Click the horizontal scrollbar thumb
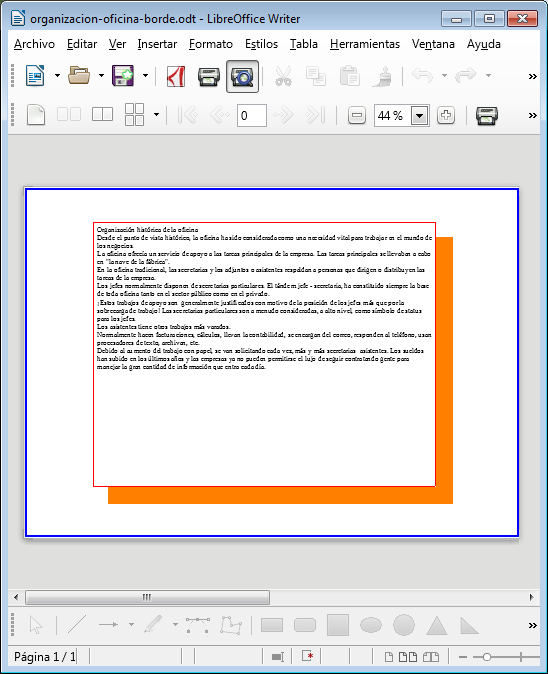The width and height of the screenshot is (548, 674). point(147,597)
